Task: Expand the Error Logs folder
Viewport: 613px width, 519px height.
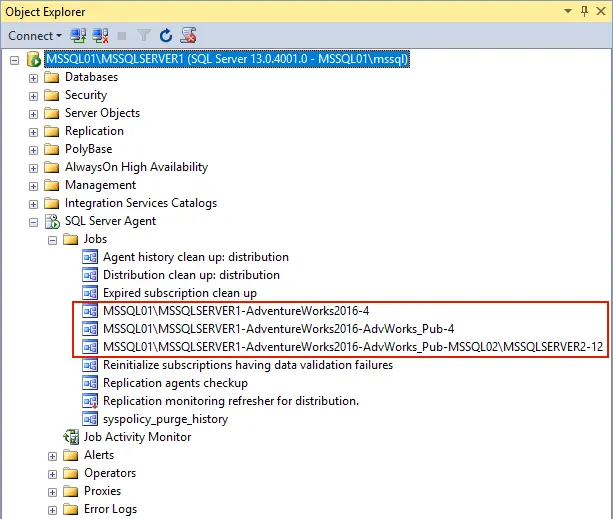Action: [52, 510]
